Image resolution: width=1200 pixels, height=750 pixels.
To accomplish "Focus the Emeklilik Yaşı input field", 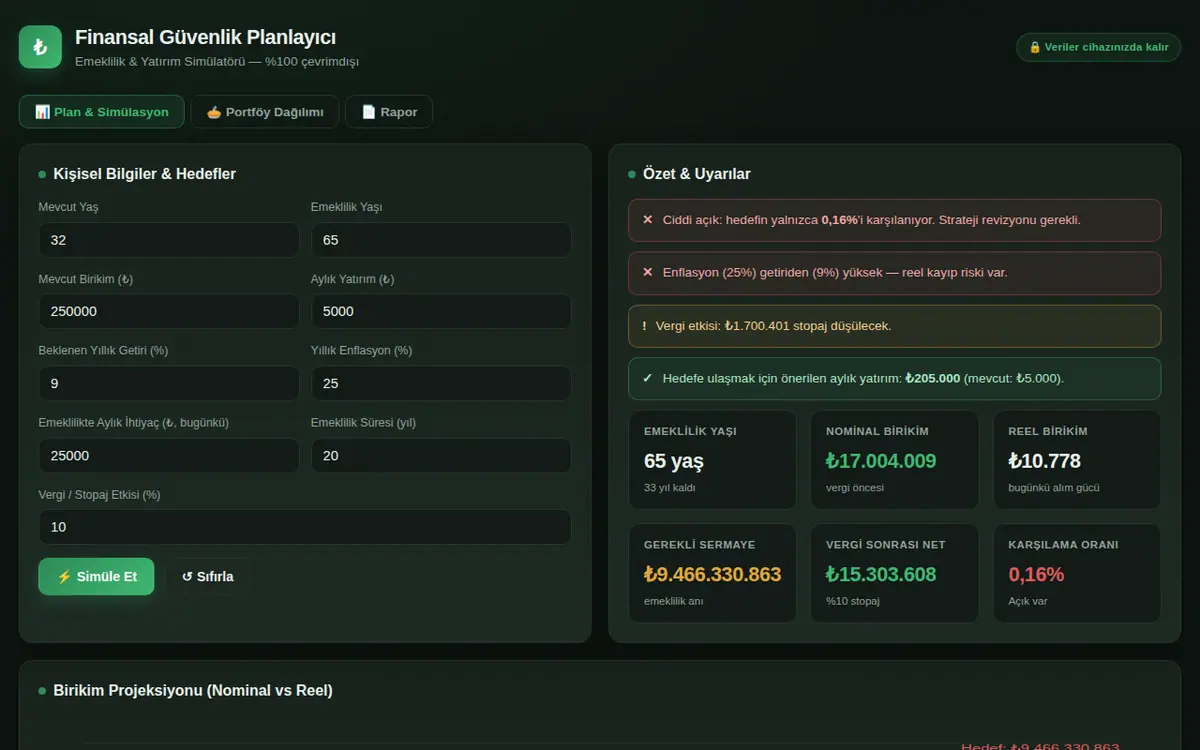I will pos(441,240).
